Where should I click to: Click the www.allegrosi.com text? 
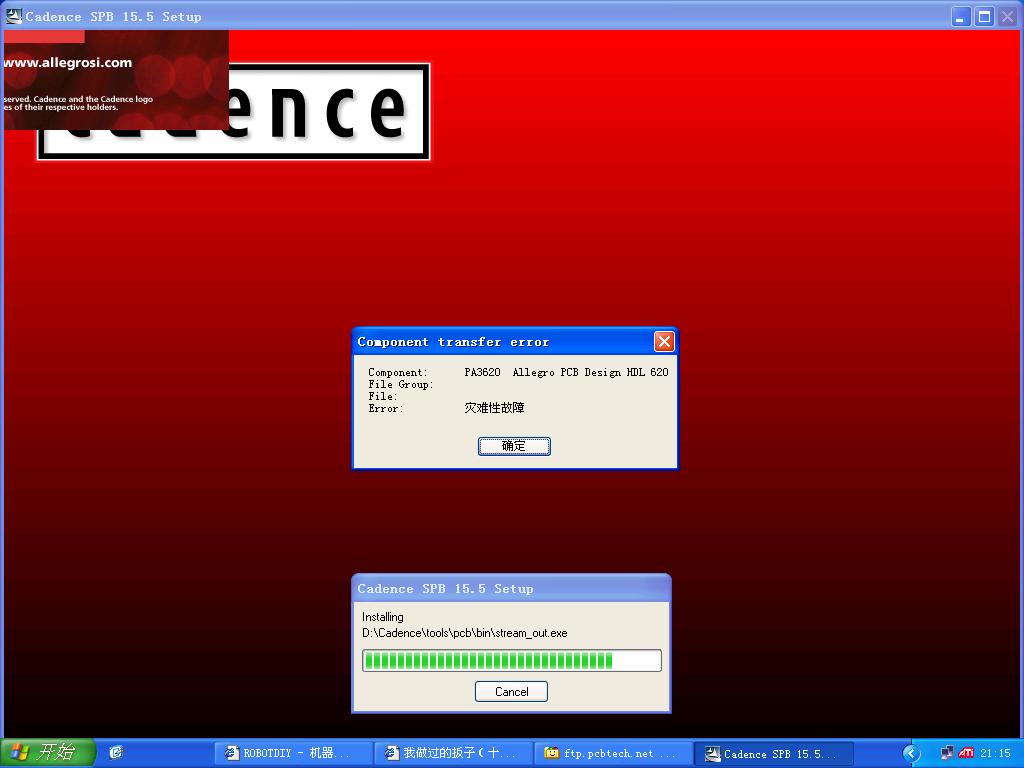pos(67,63)
